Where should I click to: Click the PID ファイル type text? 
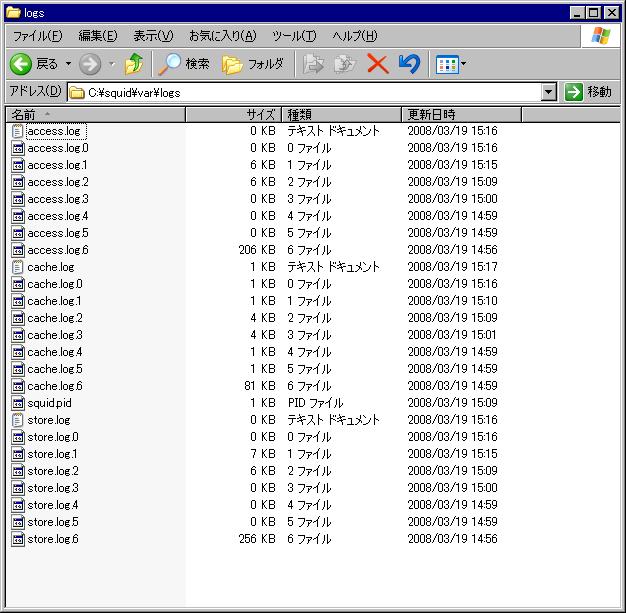point(315,403)
